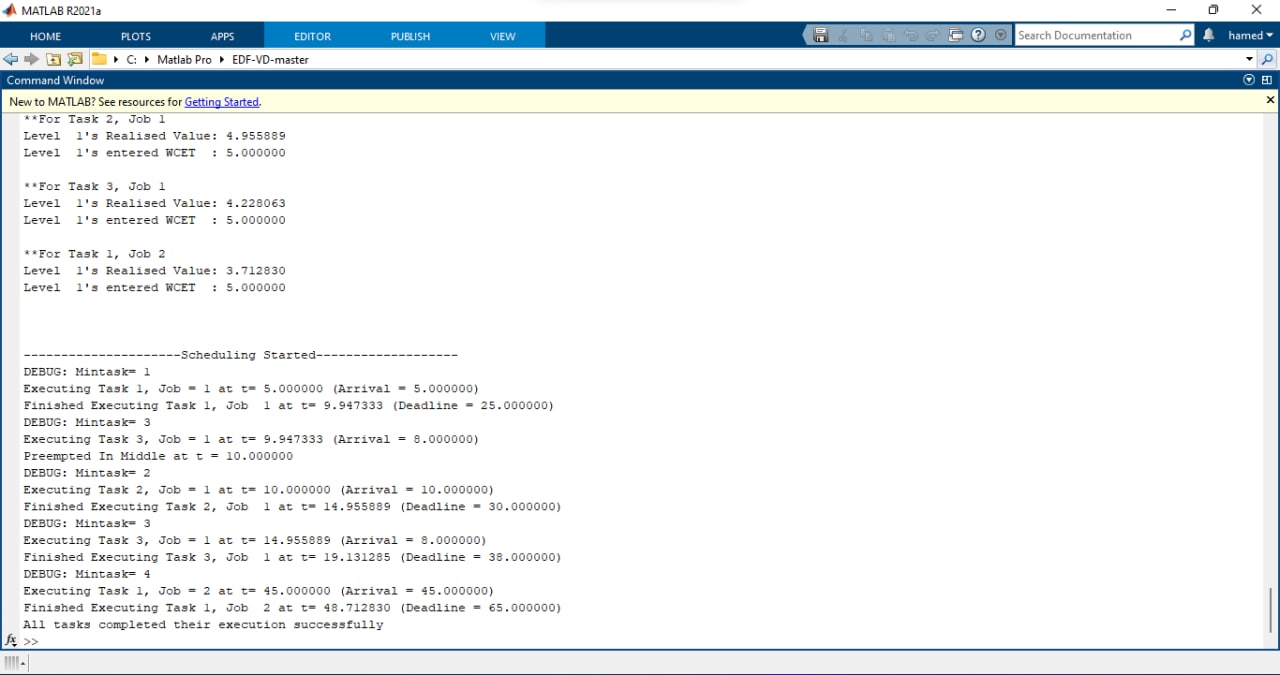Click the Back navigation arrow
Viewport: 1280px width, 675px height.
[10, 59]
